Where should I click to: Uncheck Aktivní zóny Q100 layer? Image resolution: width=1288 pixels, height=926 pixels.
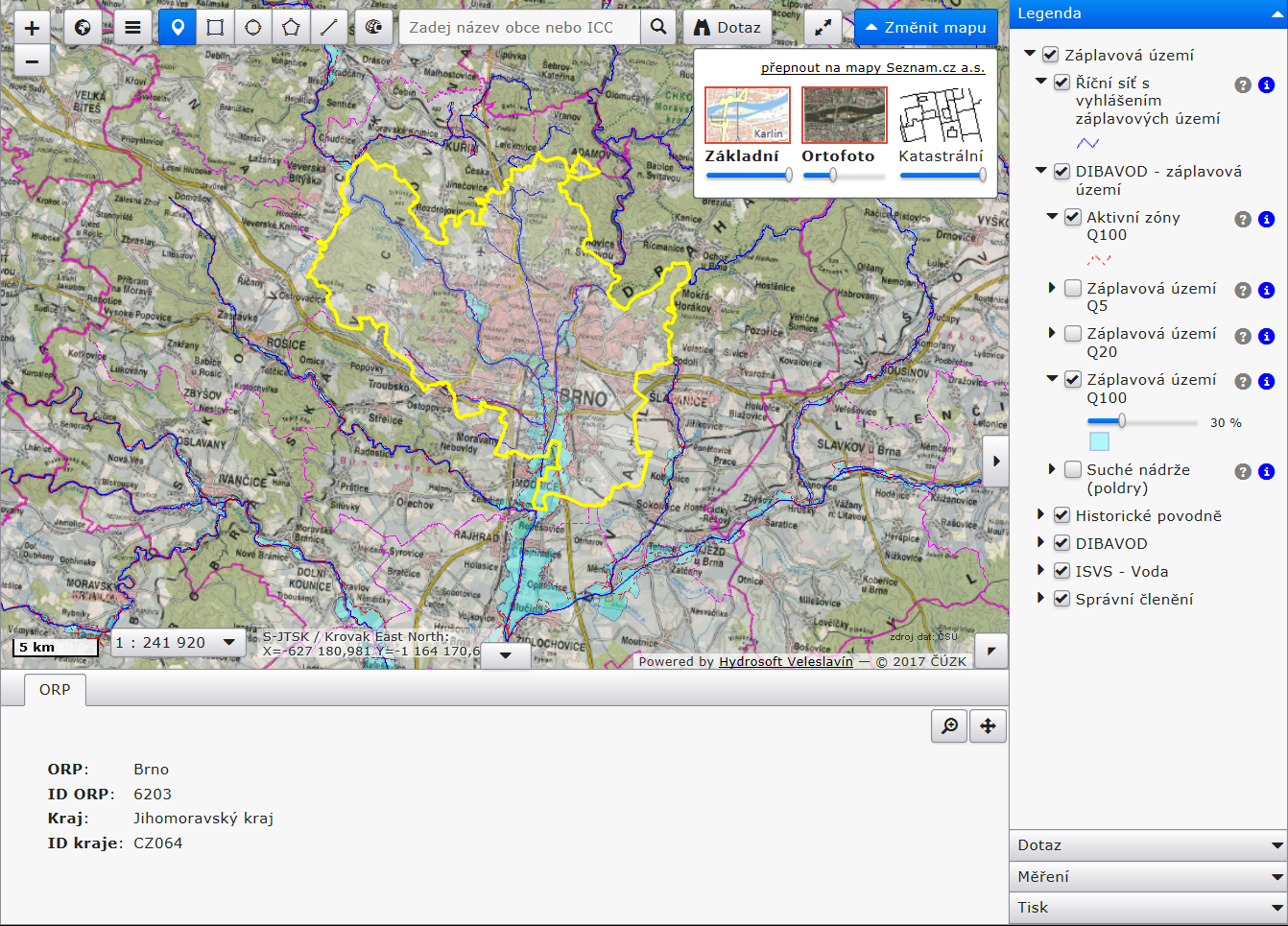point(1073,217)
